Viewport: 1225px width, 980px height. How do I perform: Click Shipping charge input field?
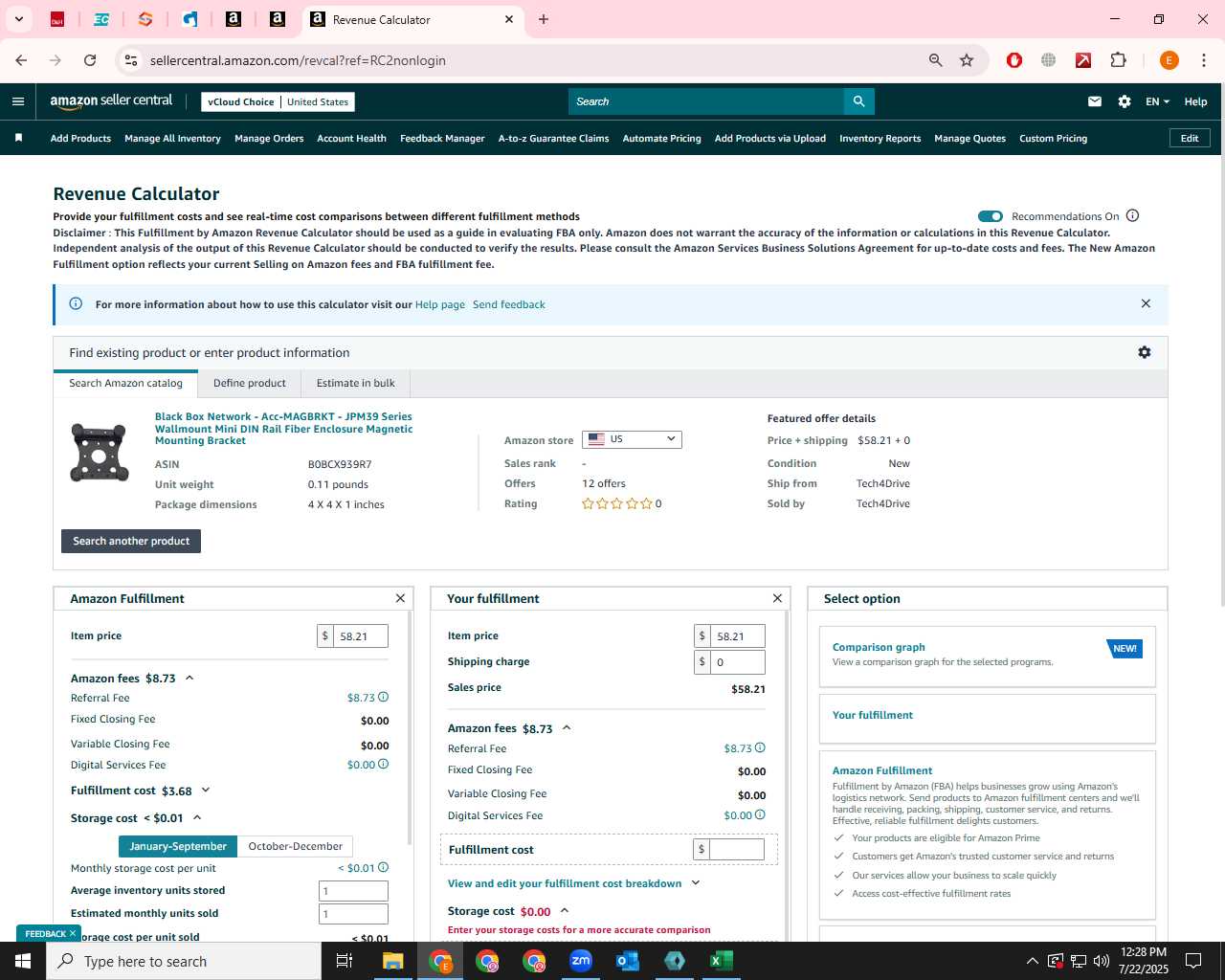coord(737,661)
